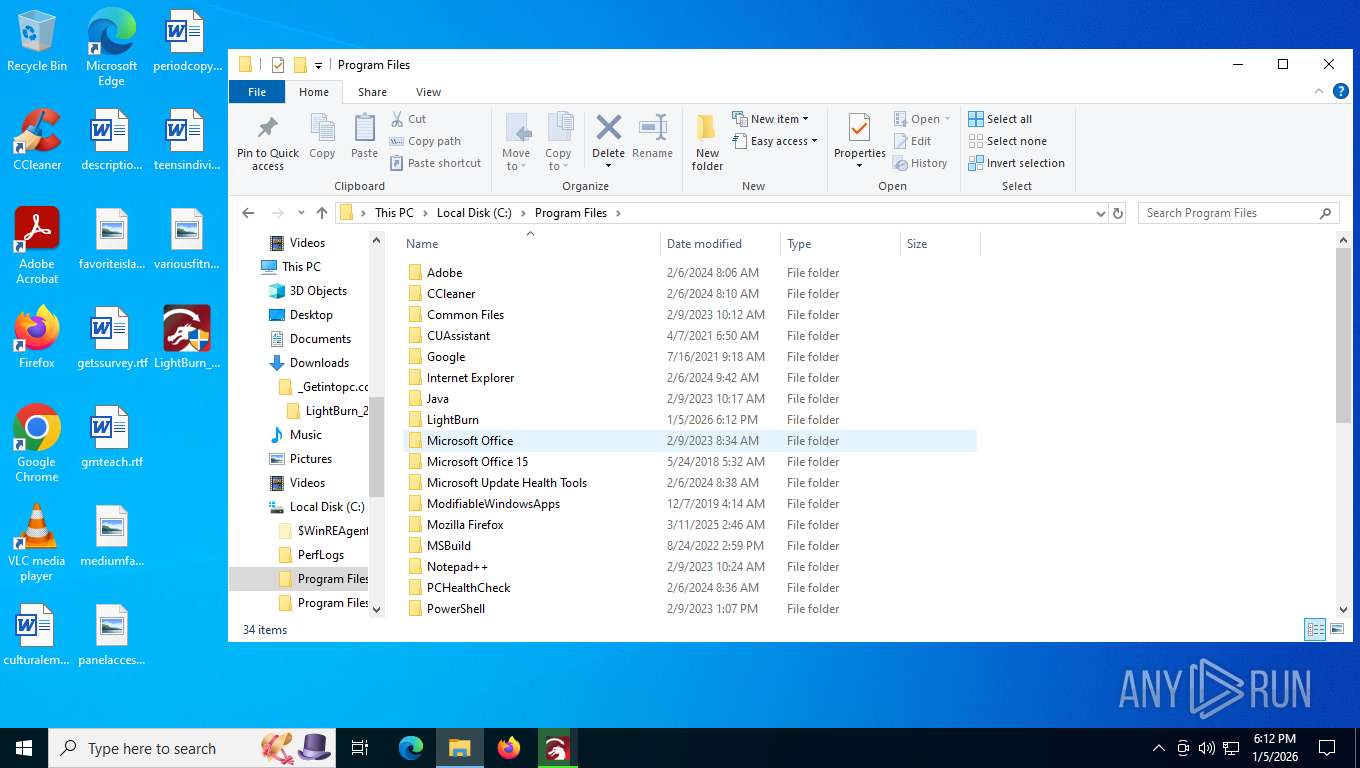Click the Windows Start button
The image size is (1360, 768).
[24, 748]
